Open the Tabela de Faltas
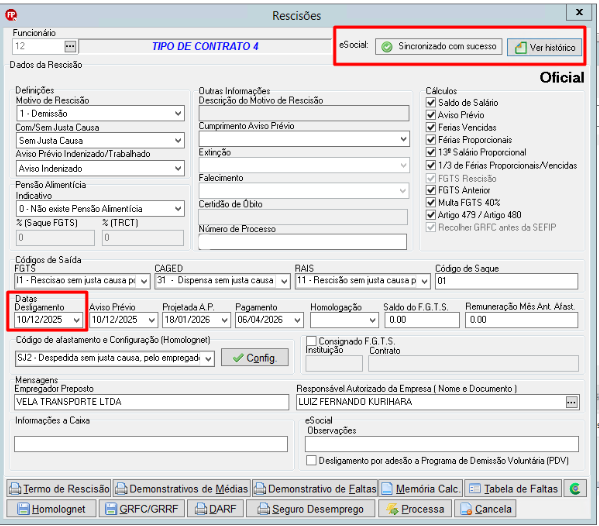This screenshot has height=526, width=599. point(513,488)
